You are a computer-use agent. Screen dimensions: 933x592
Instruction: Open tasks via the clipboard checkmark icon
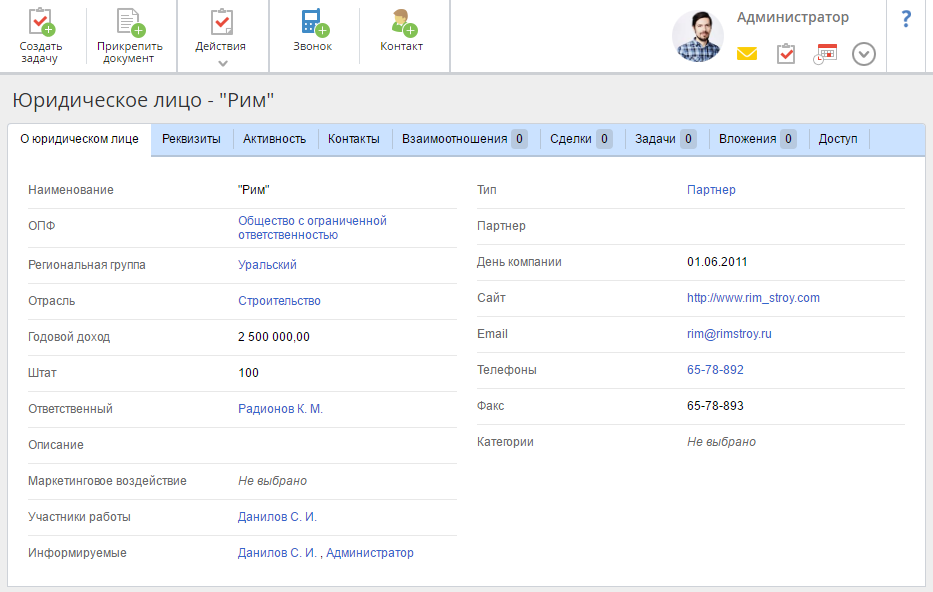coord(786,54)
